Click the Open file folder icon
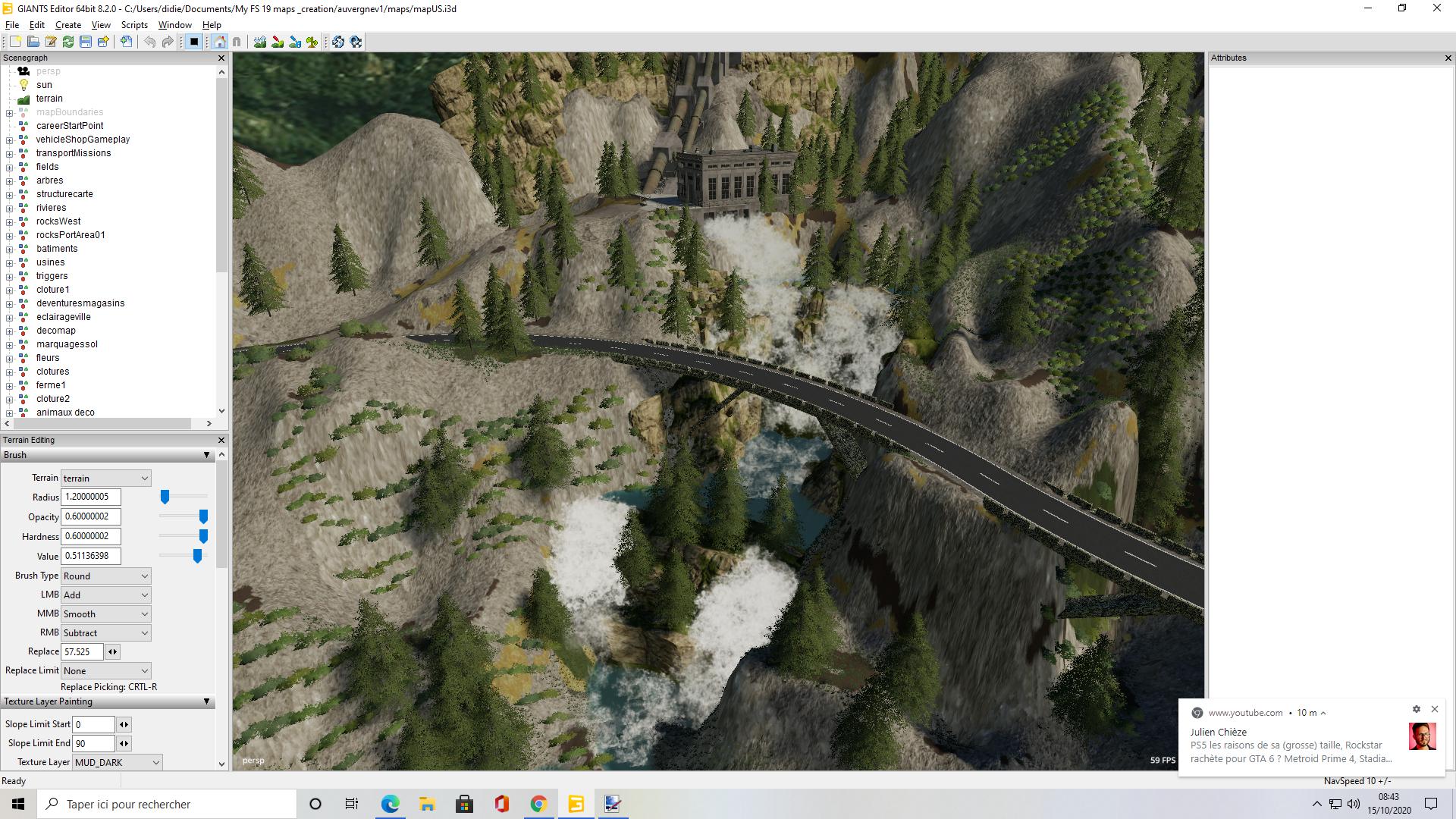Screen dimensions: 1456x819 click(x=33, y=42)
